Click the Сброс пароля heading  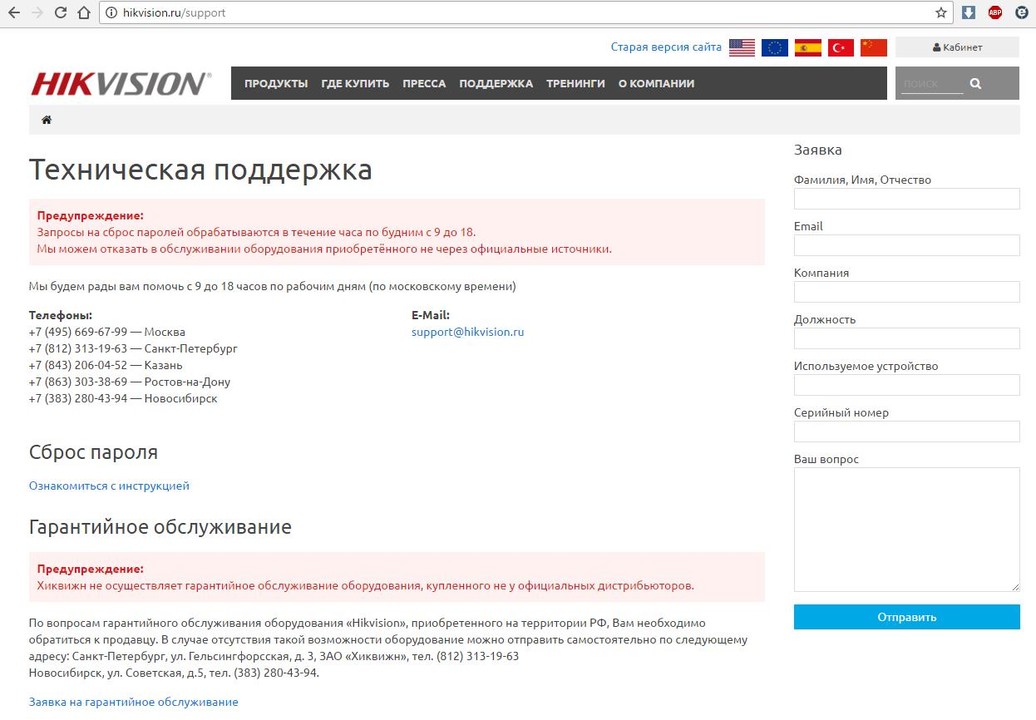tap(93, 452)
